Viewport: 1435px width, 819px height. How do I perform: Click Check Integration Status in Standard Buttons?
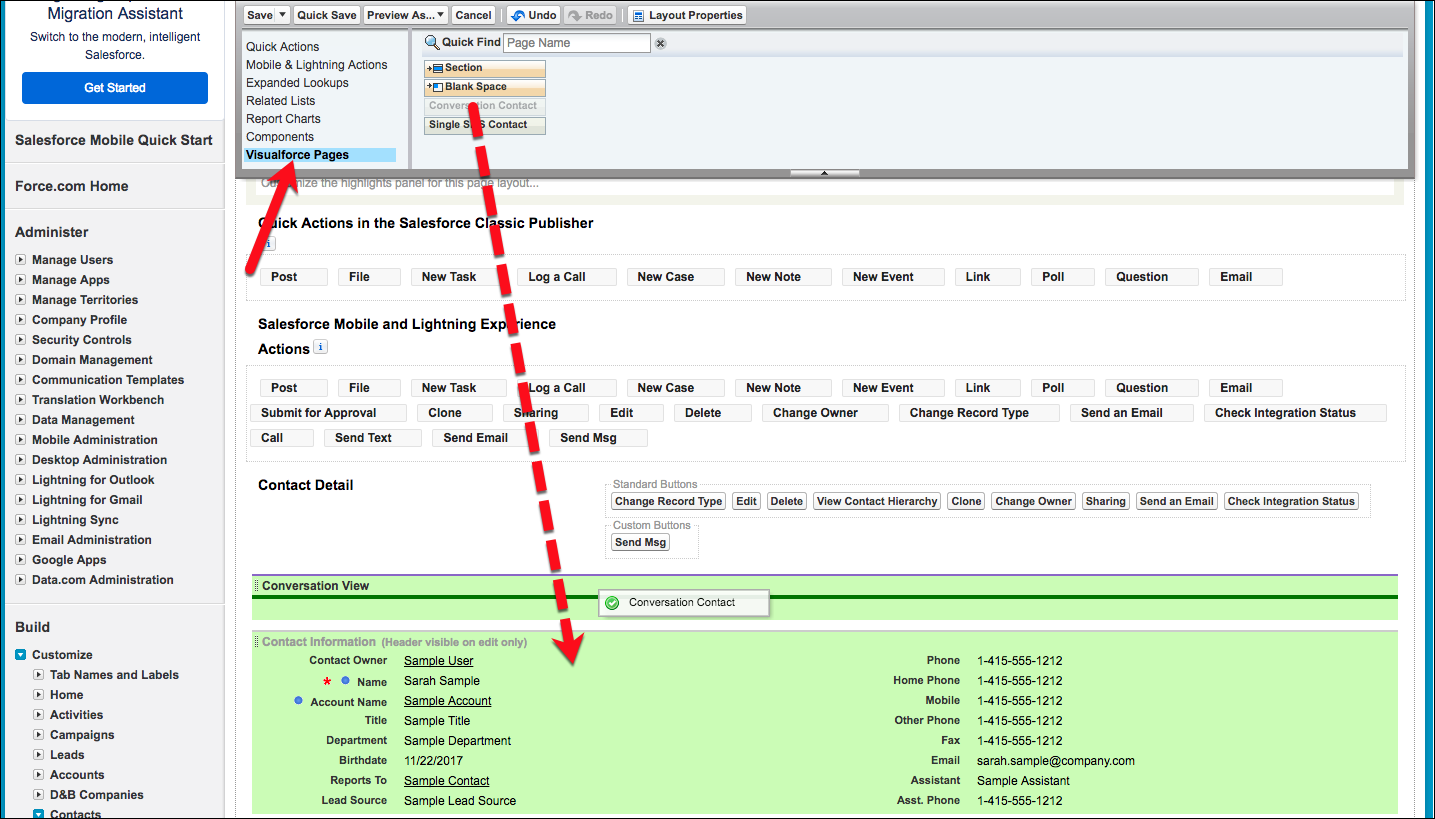pos(1291,501)
